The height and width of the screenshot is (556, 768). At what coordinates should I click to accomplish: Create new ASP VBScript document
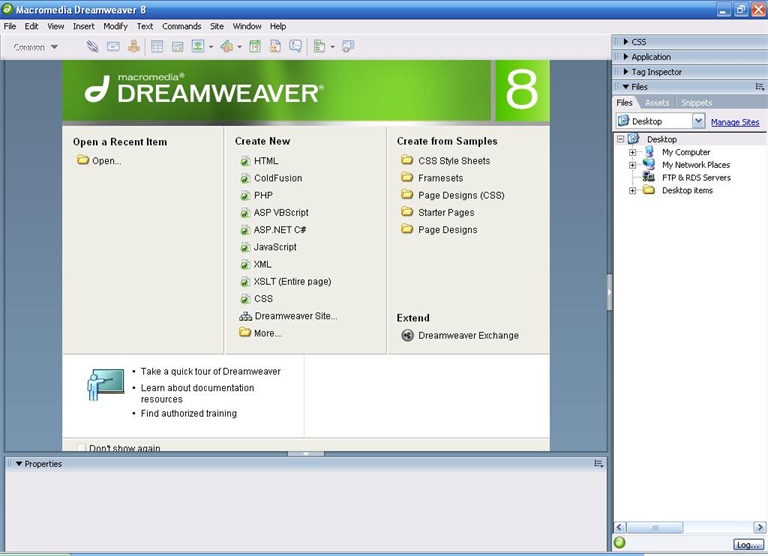(x=281, y=213)
